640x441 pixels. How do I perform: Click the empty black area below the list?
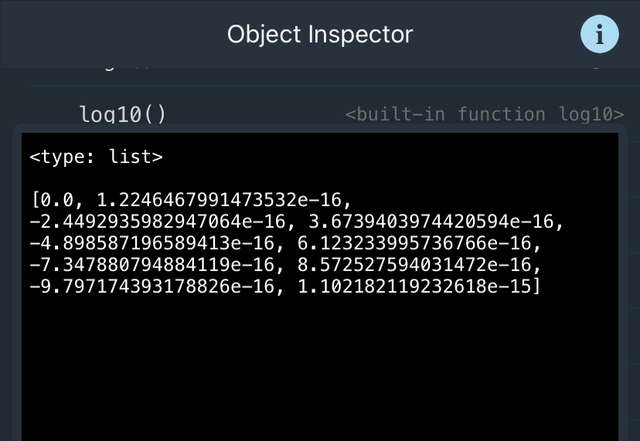tap(320, 370)
